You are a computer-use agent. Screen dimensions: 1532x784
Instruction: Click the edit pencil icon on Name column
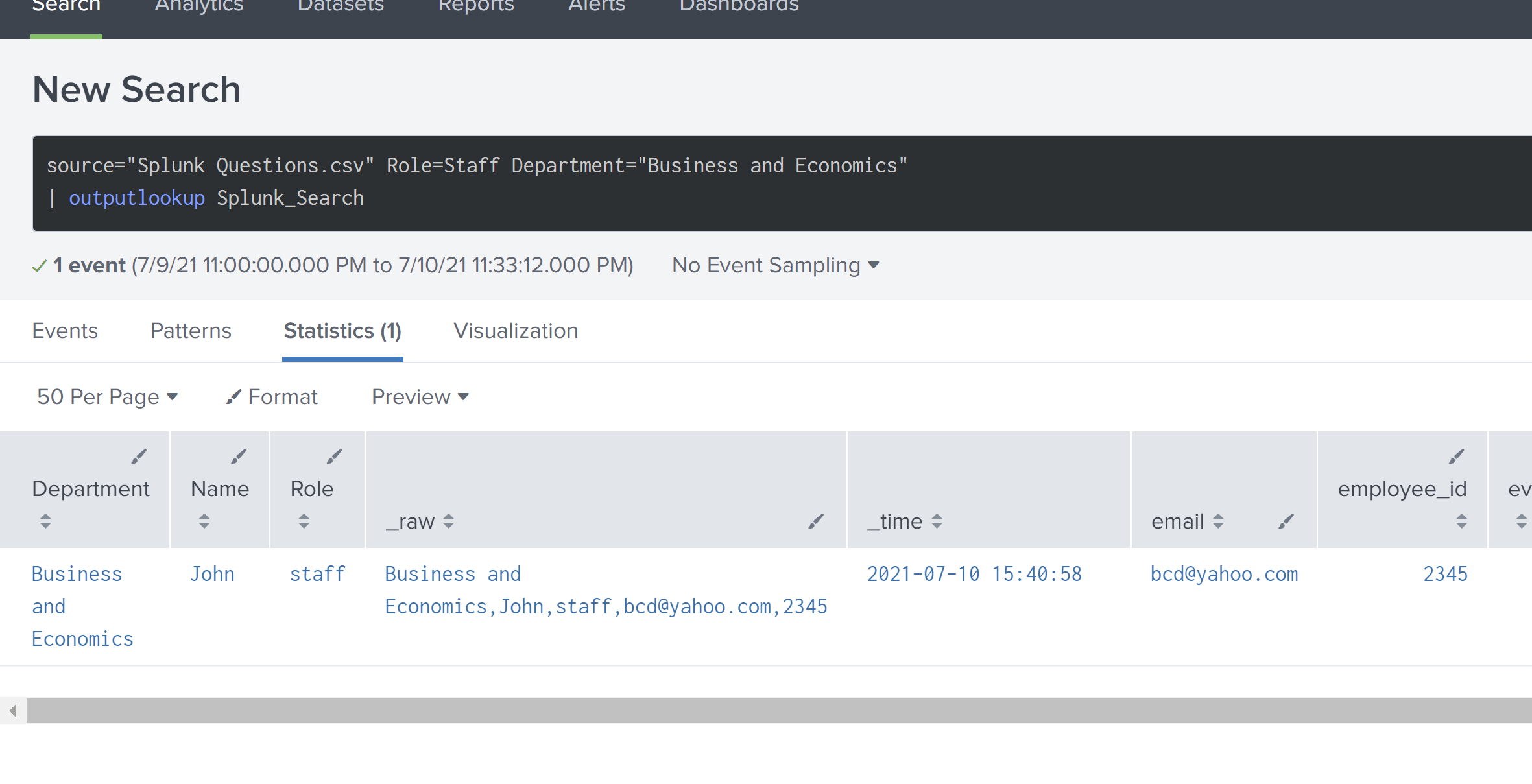click(238, 456)
